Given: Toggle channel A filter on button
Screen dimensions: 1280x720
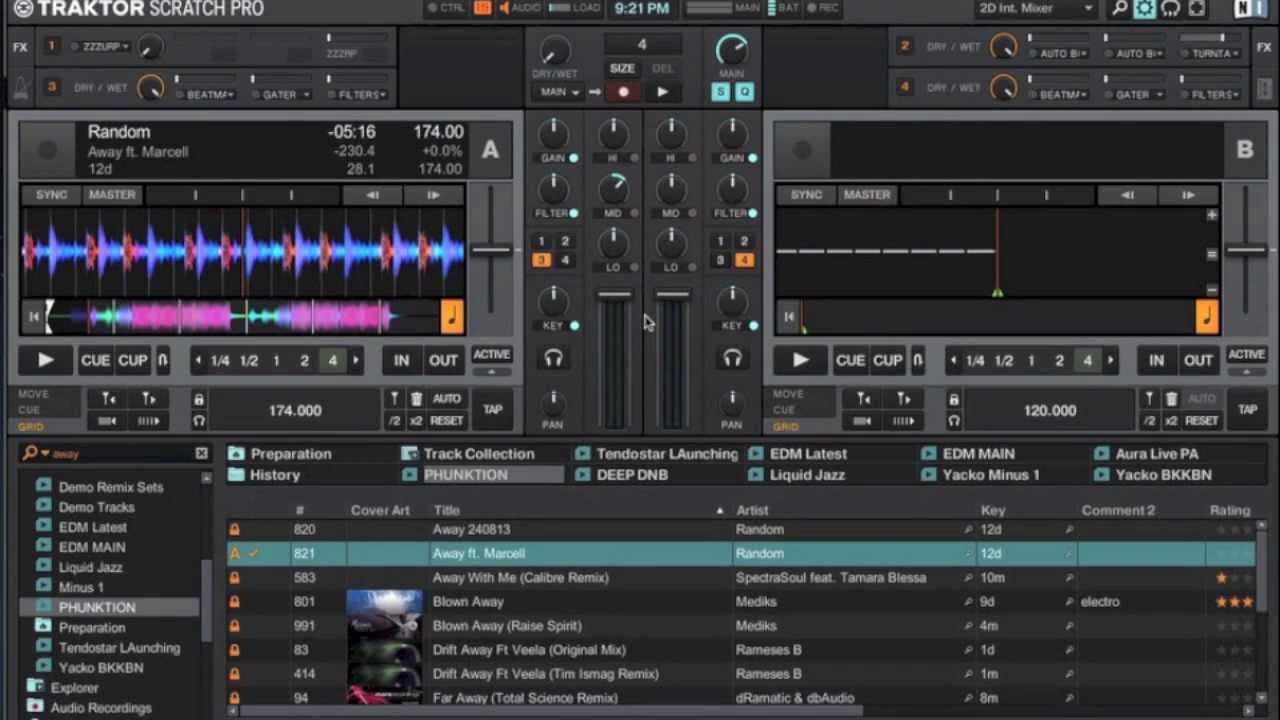Looking at the screenshot, I should [573, 213].
